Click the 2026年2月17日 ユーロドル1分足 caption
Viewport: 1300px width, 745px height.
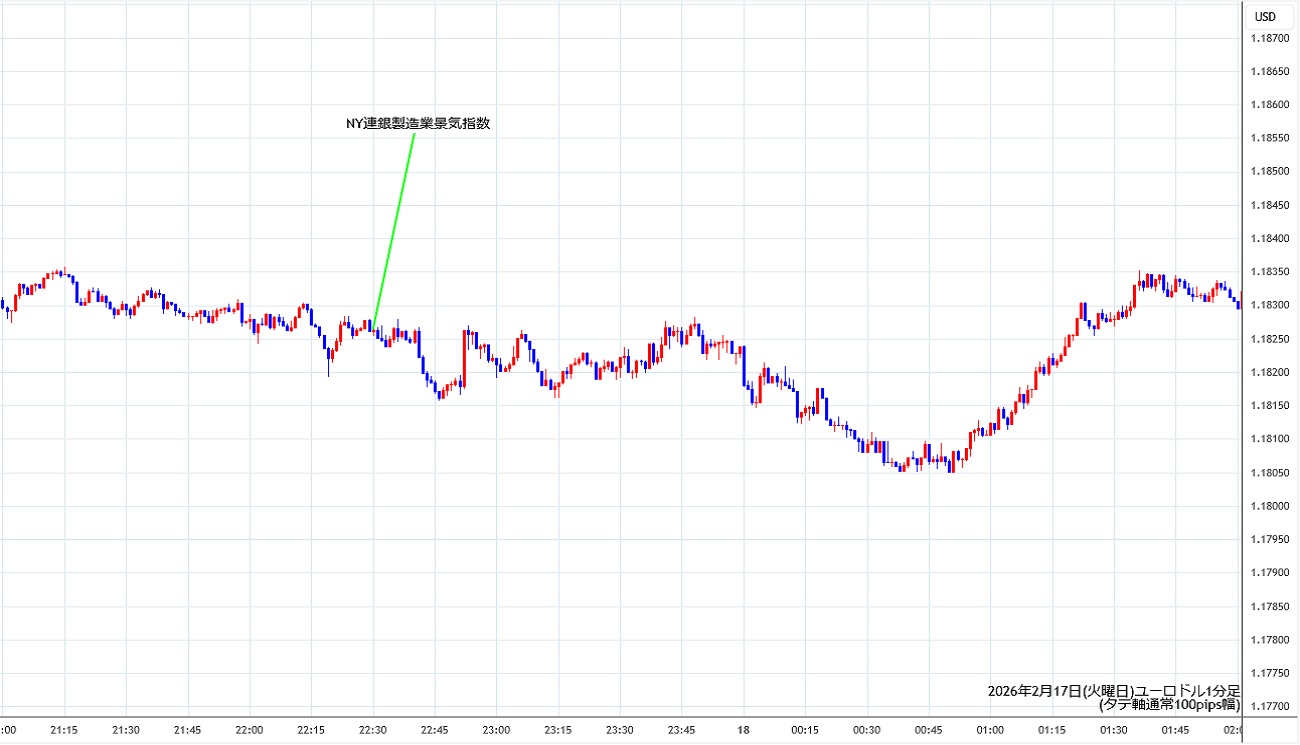[x=1113, y=690]
